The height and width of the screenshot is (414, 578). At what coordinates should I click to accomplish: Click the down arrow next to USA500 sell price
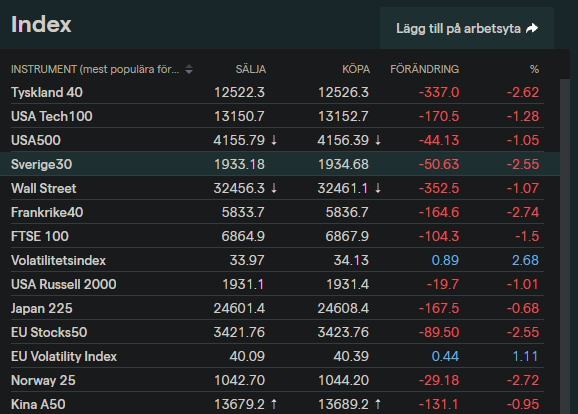pyautogui.click(x=274, y=140)
